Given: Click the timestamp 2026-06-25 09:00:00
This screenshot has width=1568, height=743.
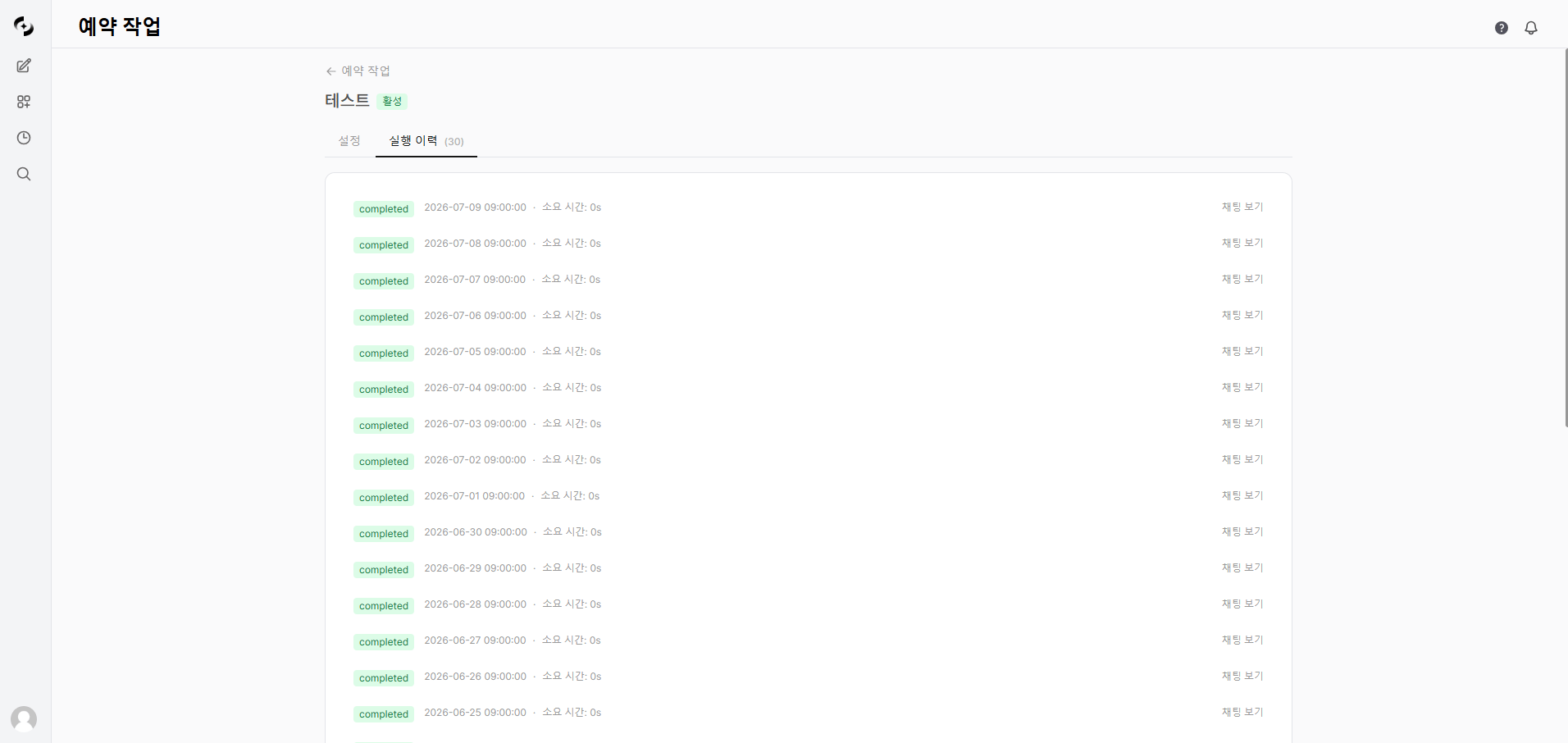Looking at the screenshot, I should 475,713.
